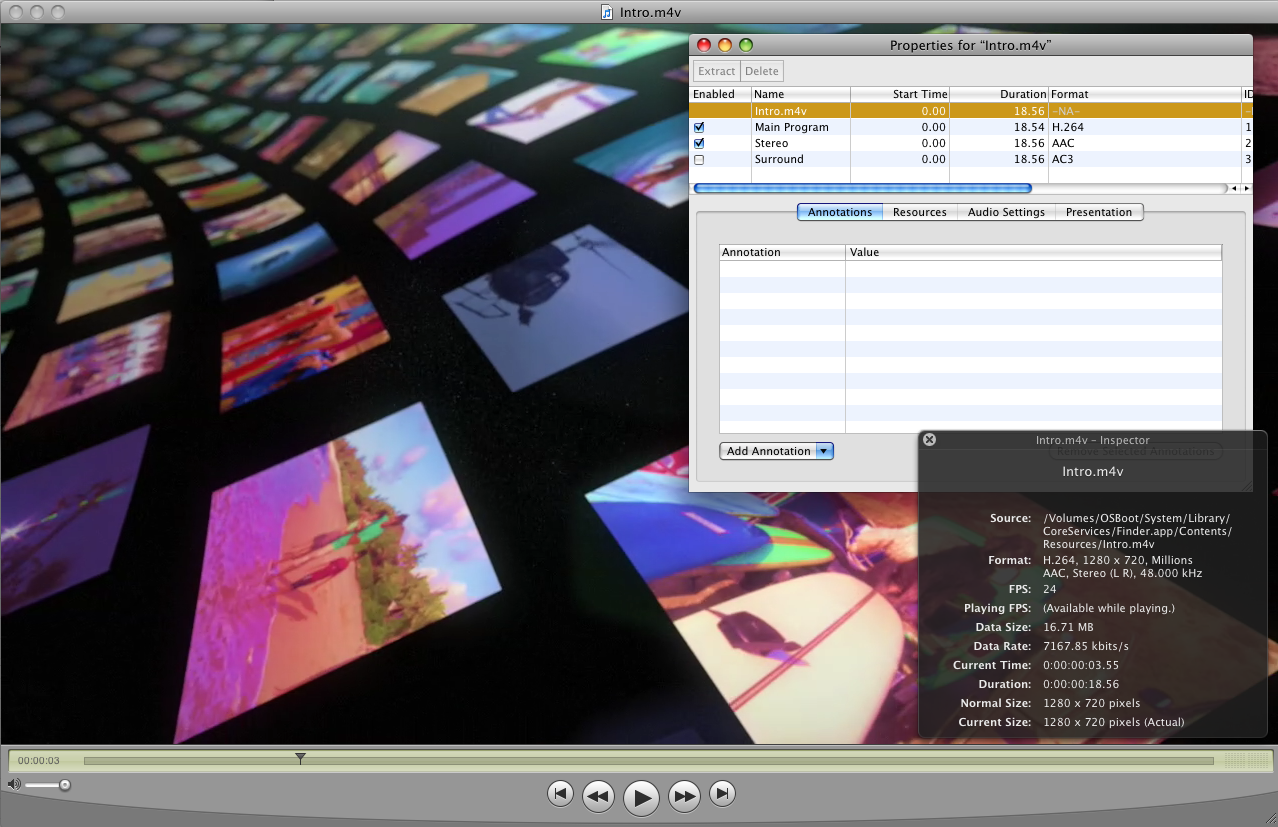Click the Current Time value in Inspector
This screenshot has width=1278, height=827.
click(1080, 665)
